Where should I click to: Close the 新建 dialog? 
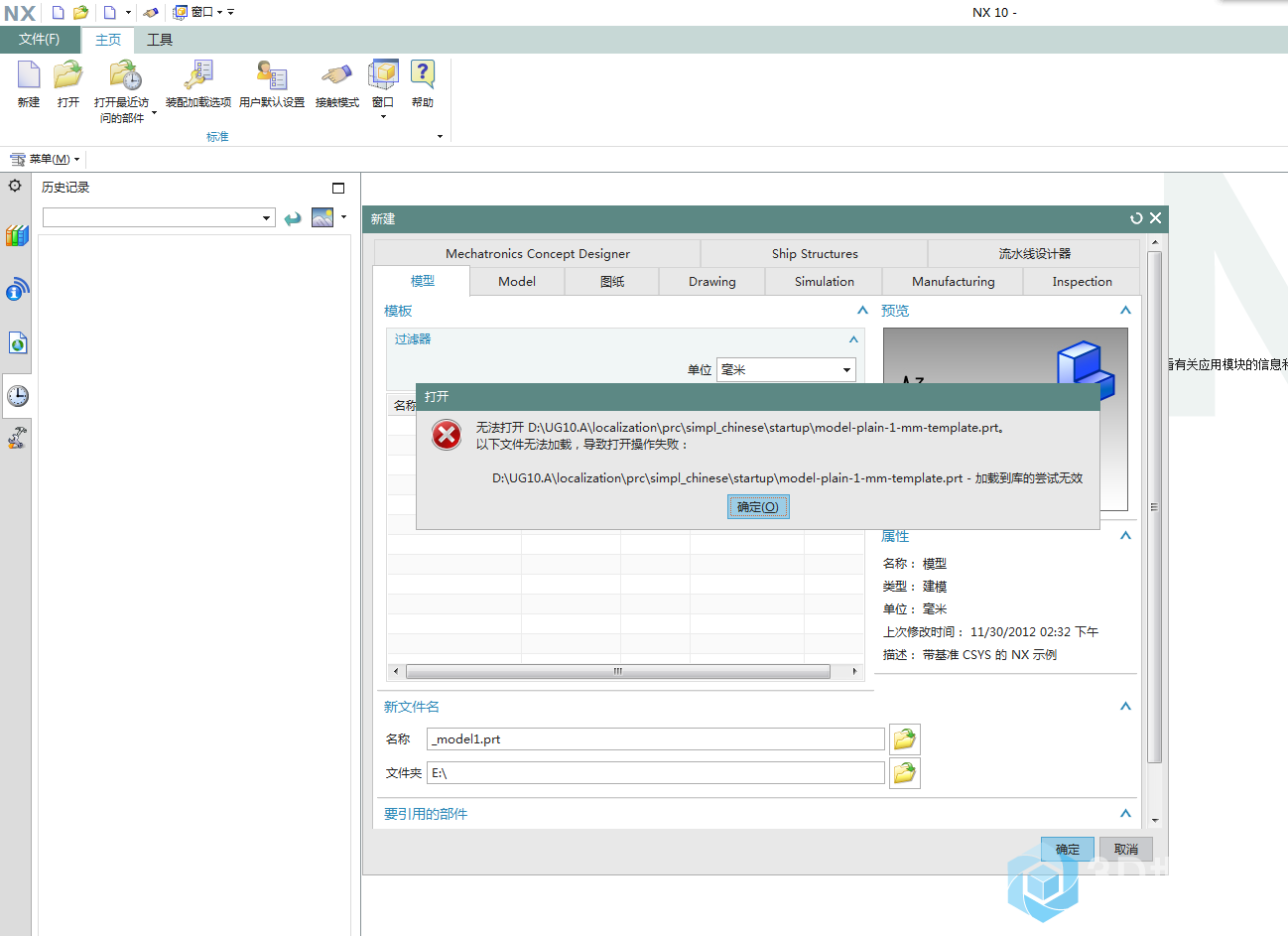tap(1155, 218)
